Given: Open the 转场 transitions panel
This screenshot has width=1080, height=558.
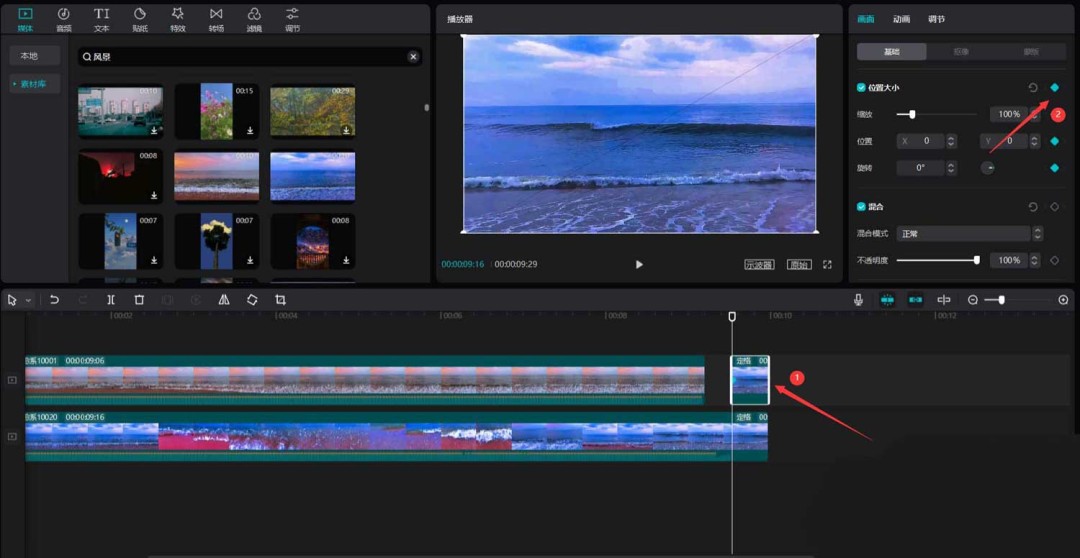Looking at the screenshot, I should click(x=216, y=18).
